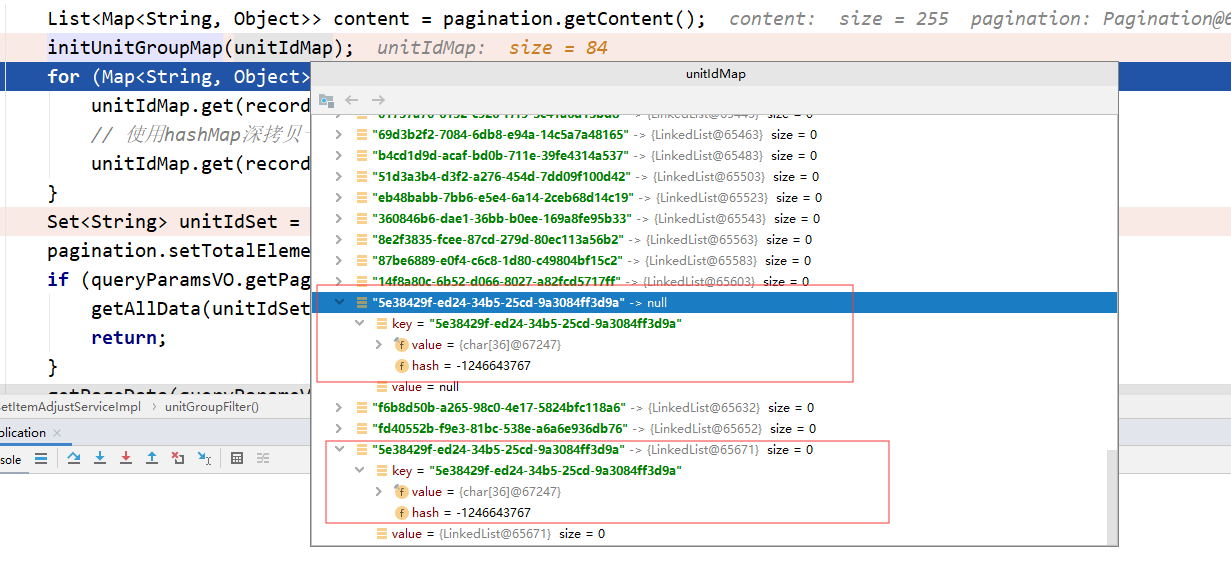Click the forward arrow in unitIdMap popup
The height and width of the screenshot is (585, 1231).
pyautogui.click(x=378, y=100)
